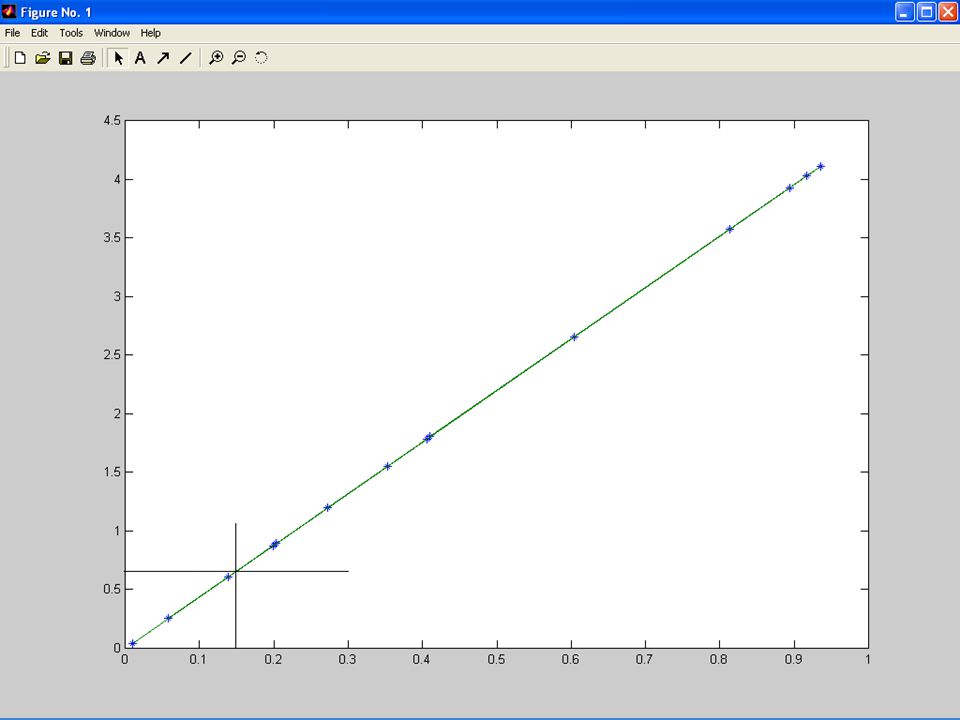This screenshot has height=720, width=960.
Task: Select the arrow pointer edit tool
Action: coord(118,58)
